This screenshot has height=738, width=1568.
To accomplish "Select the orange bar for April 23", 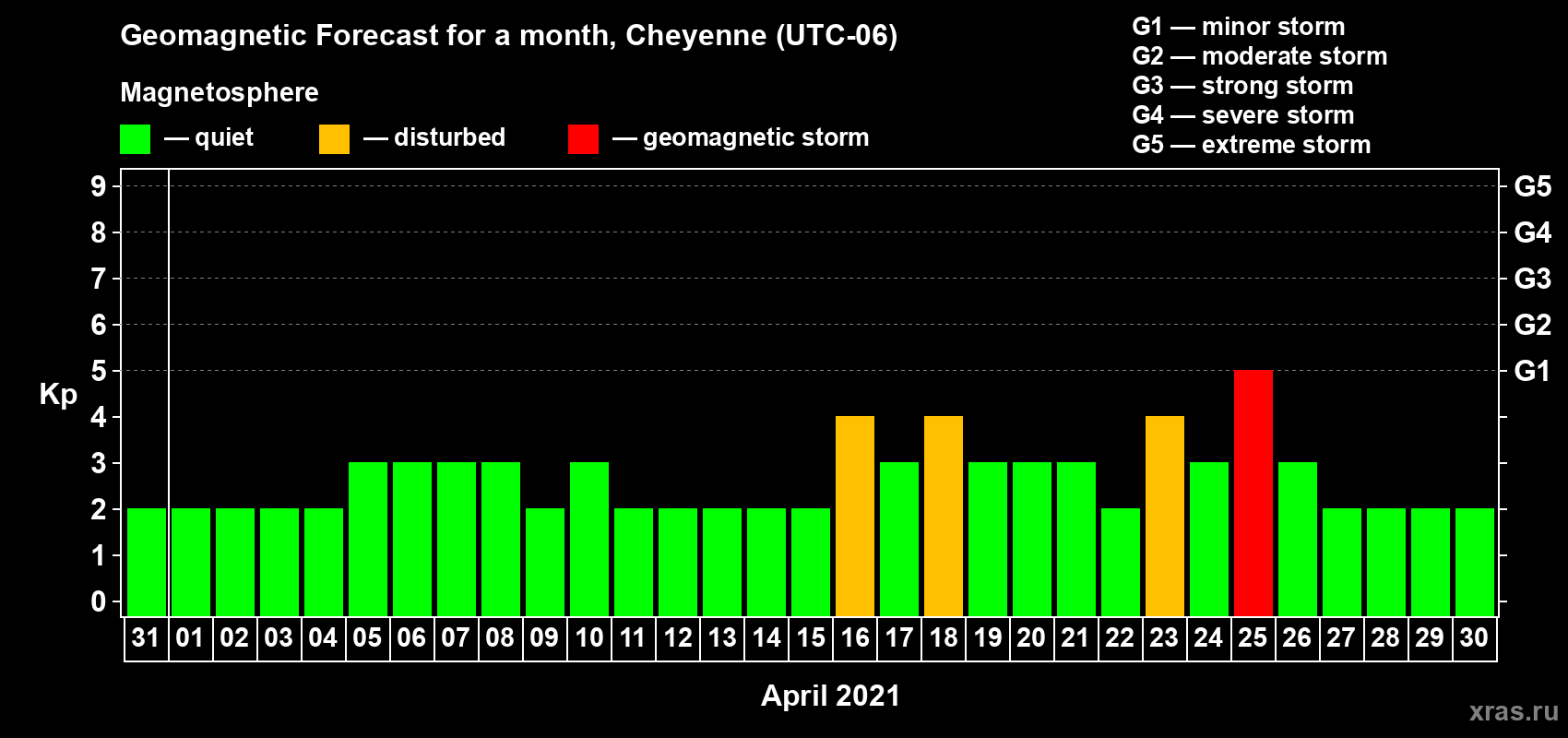I will pos(1165,516).
